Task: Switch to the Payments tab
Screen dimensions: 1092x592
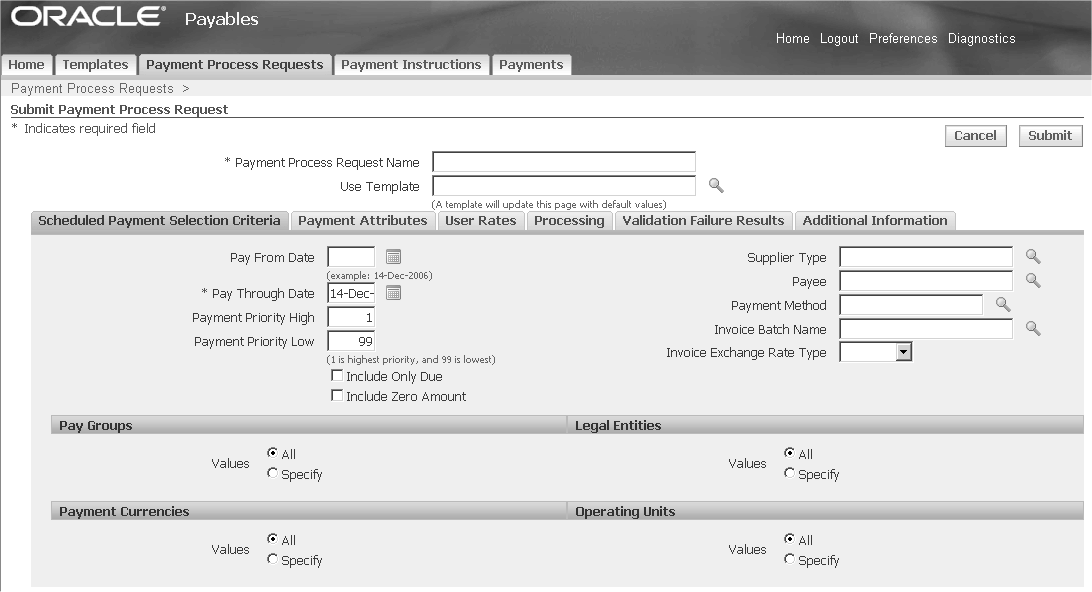Action: [531, 65]
